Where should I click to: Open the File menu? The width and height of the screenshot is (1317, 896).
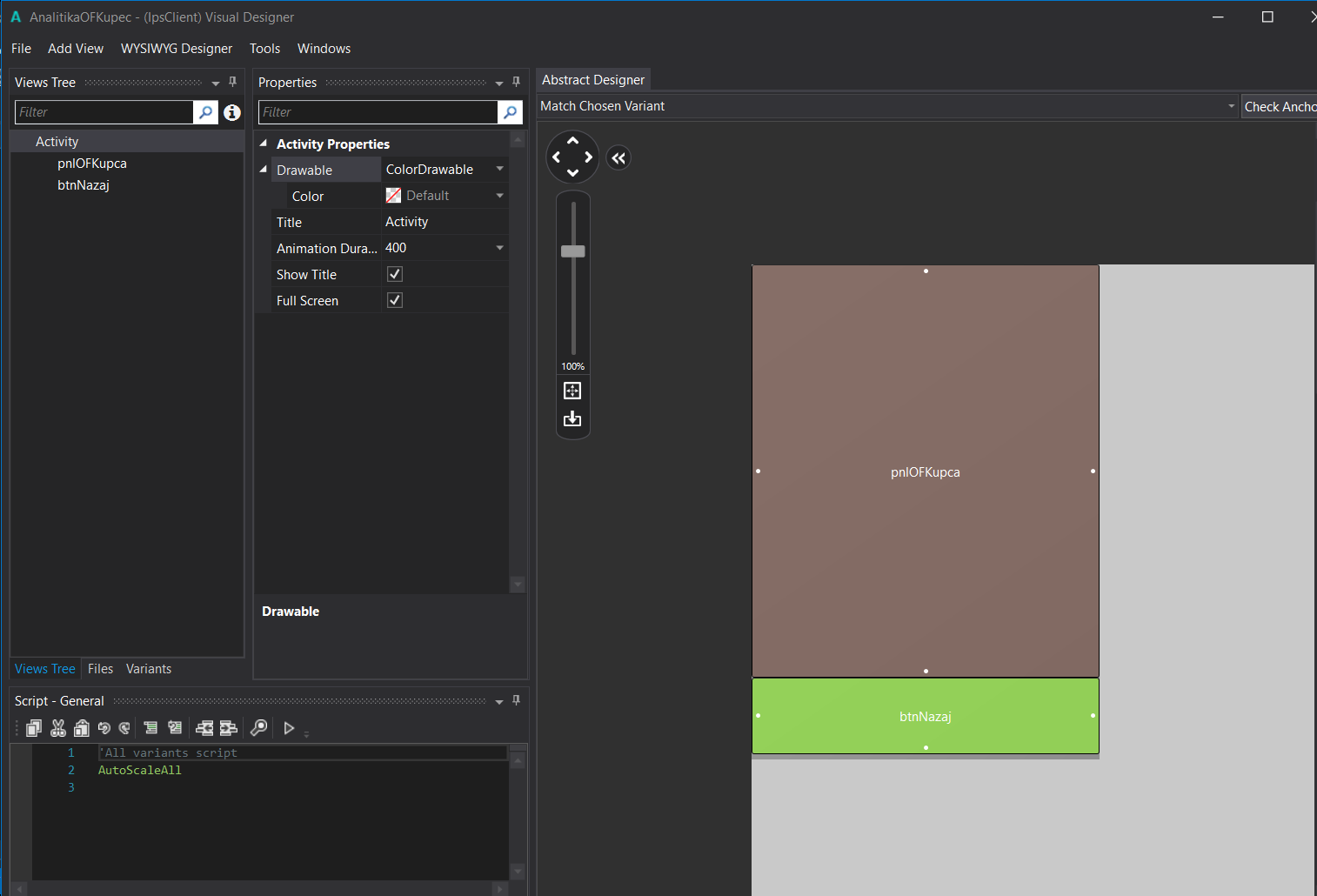click(x=22, y=49)
